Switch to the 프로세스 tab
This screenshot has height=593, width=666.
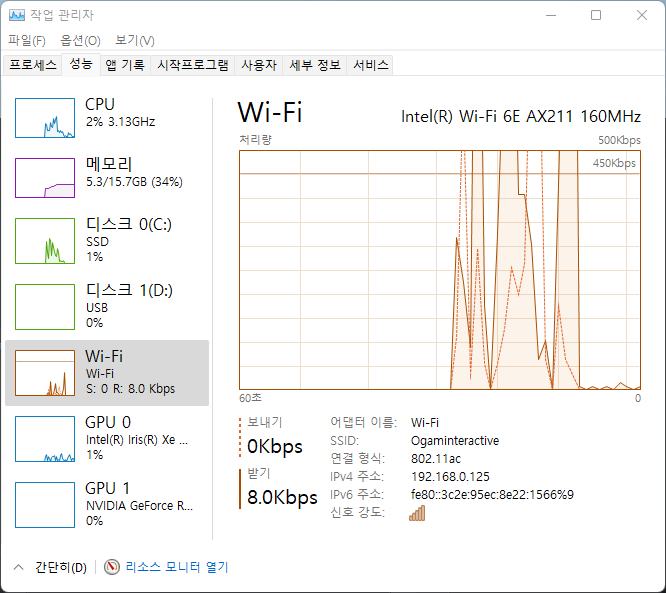[33, 65]
